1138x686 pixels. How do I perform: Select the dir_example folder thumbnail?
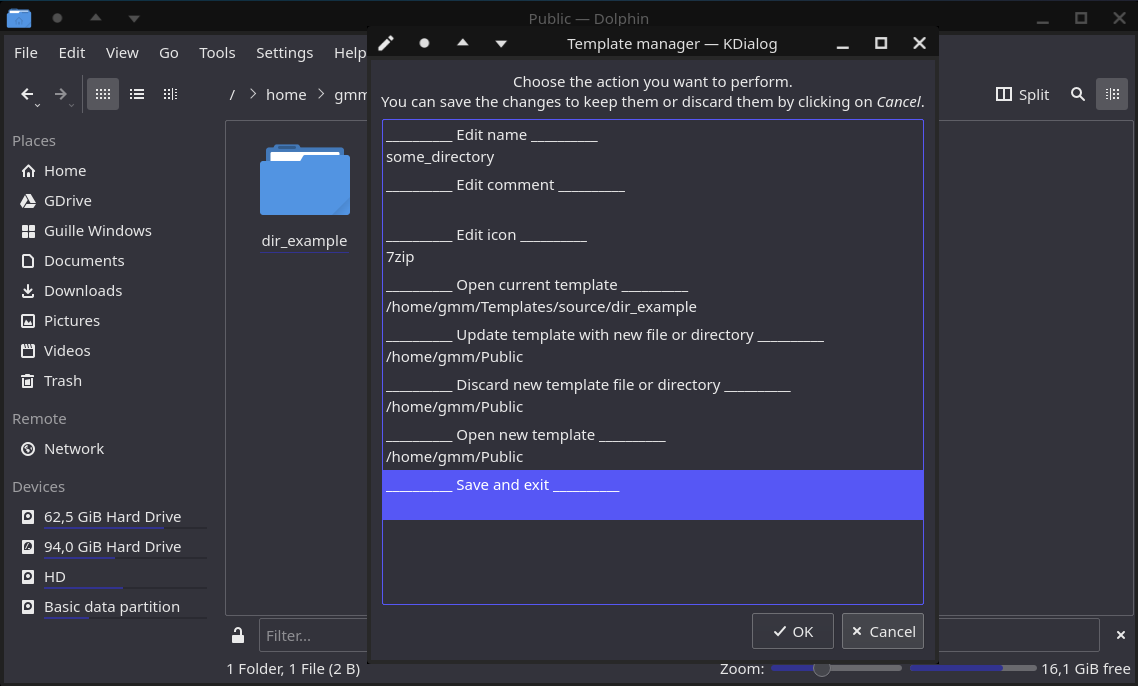tap(305, 180)
